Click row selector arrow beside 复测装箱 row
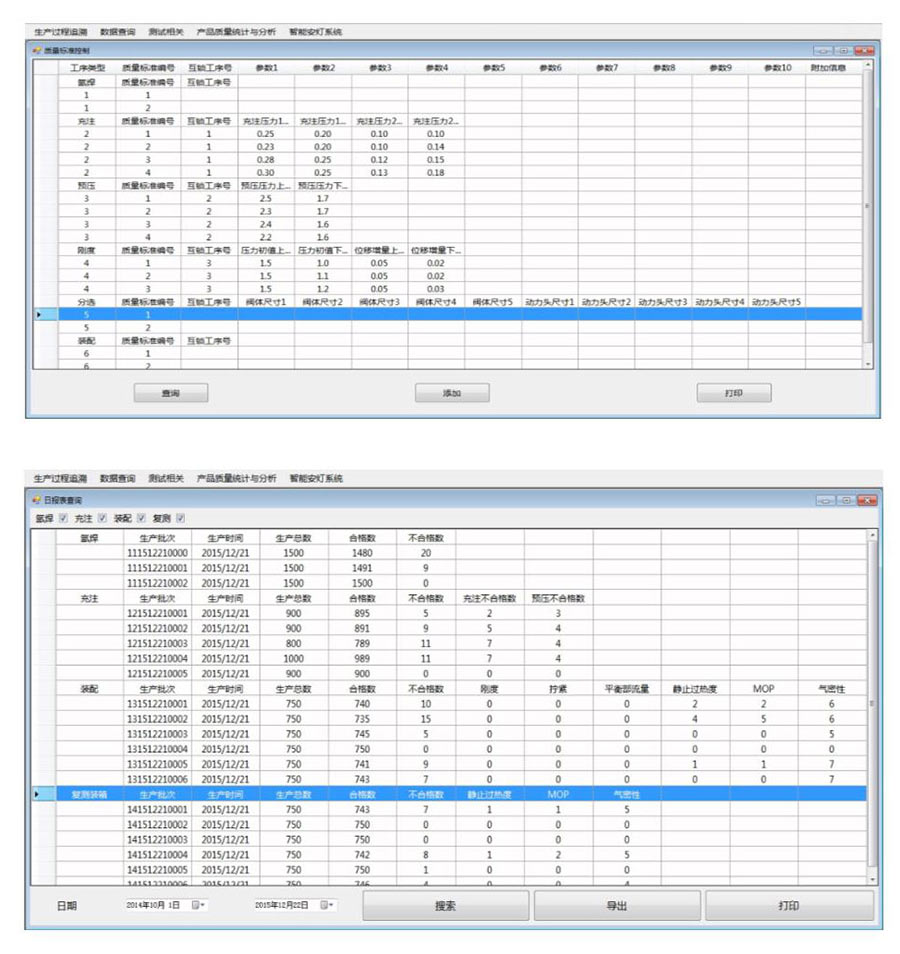 [39, 794]
